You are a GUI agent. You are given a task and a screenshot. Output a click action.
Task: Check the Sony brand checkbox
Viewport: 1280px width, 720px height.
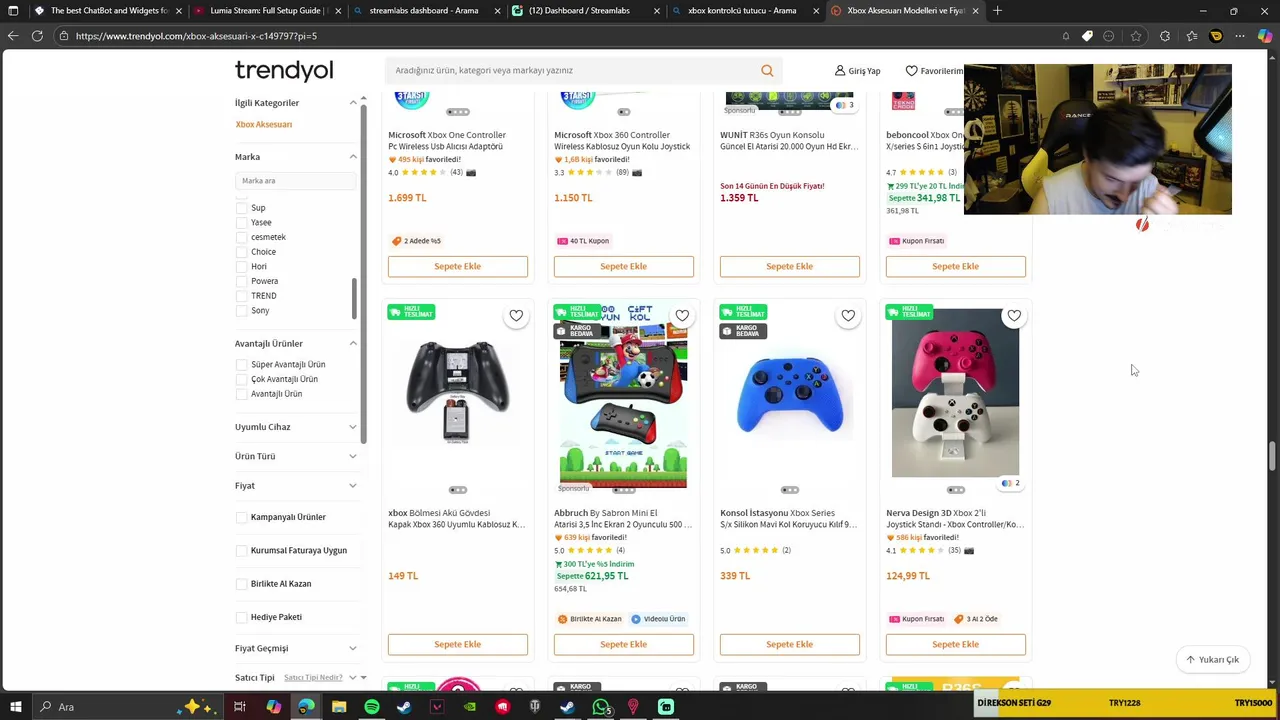click(241, 311)
